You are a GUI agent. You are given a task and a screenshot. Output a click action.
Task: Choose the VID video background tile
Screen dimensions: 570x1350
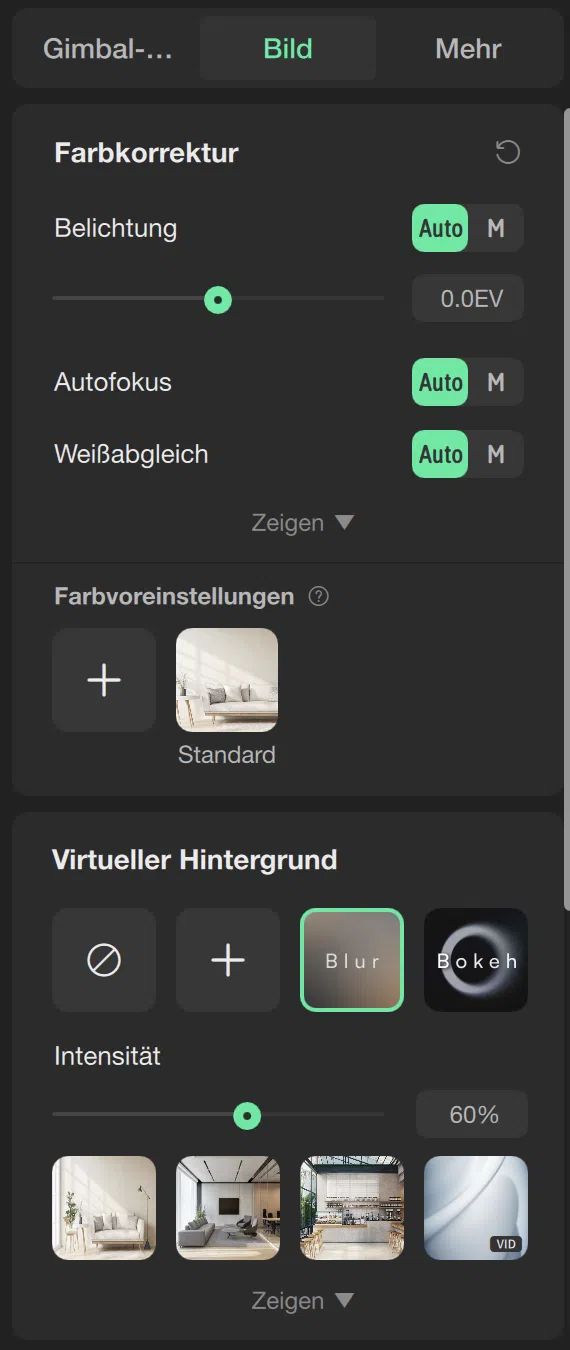pyautogui.click(x=476, y=1208)
